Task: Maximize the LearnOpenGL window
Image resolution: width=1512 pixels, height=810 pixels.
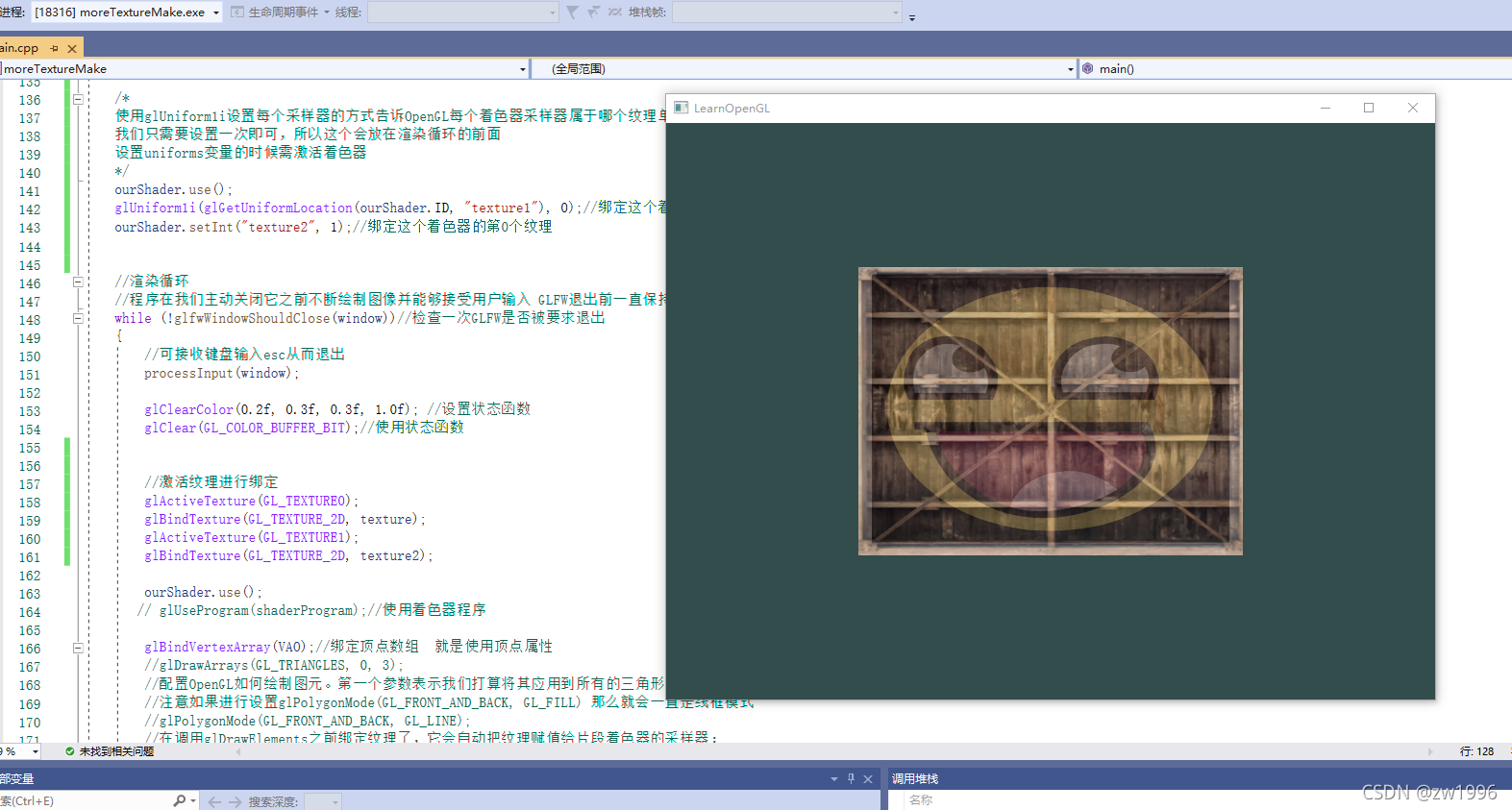Action: point(1369,108)
